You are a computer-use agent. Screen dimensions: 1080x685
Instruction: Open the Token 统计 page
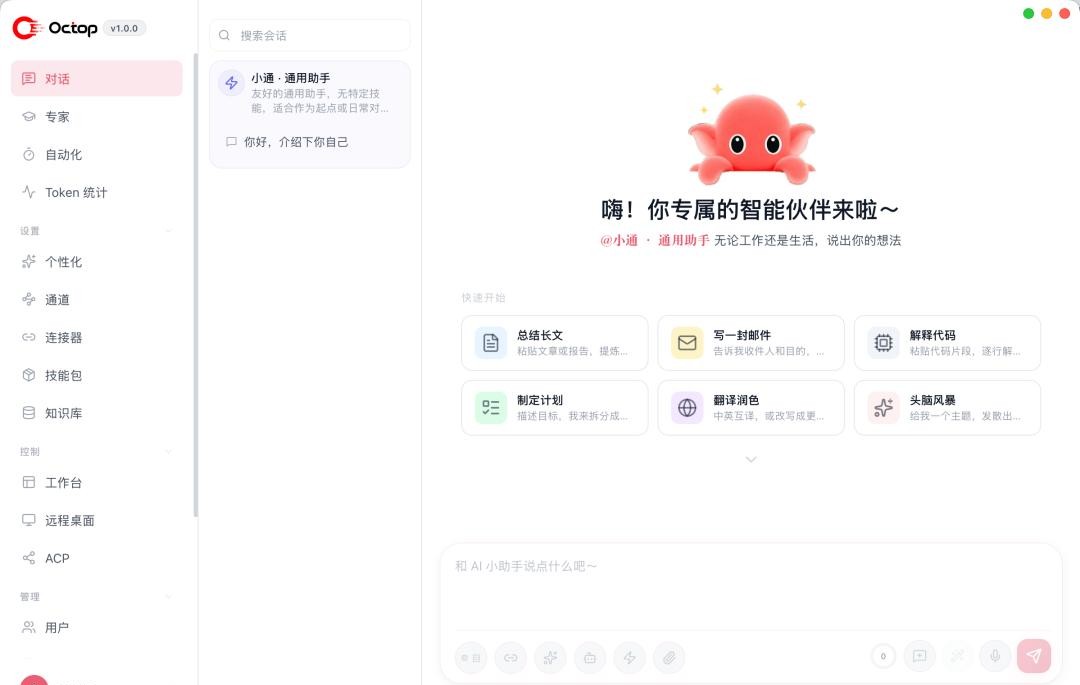(x=96, y=192)
